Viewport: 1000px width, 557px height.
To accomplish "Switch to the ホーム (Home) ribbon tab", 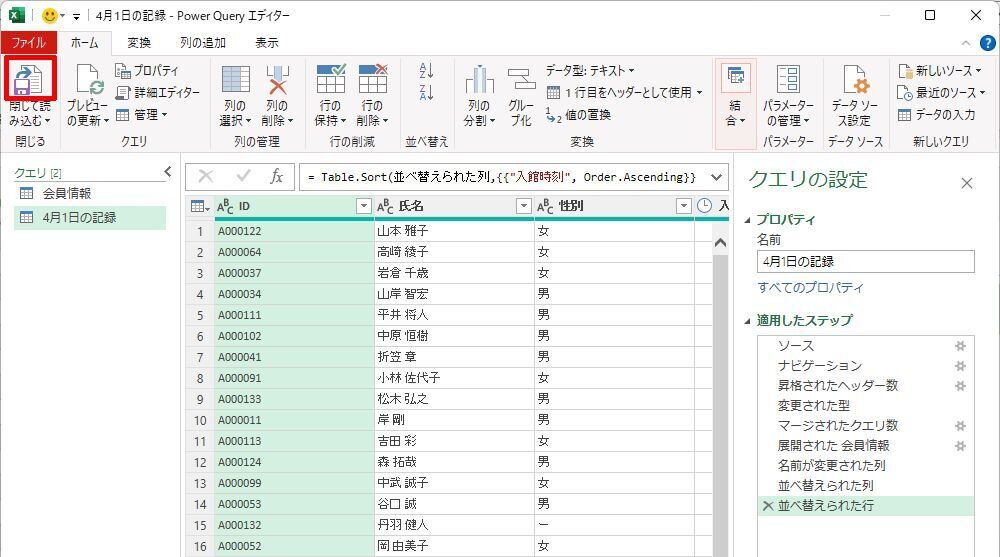I will tap(84, 43).
